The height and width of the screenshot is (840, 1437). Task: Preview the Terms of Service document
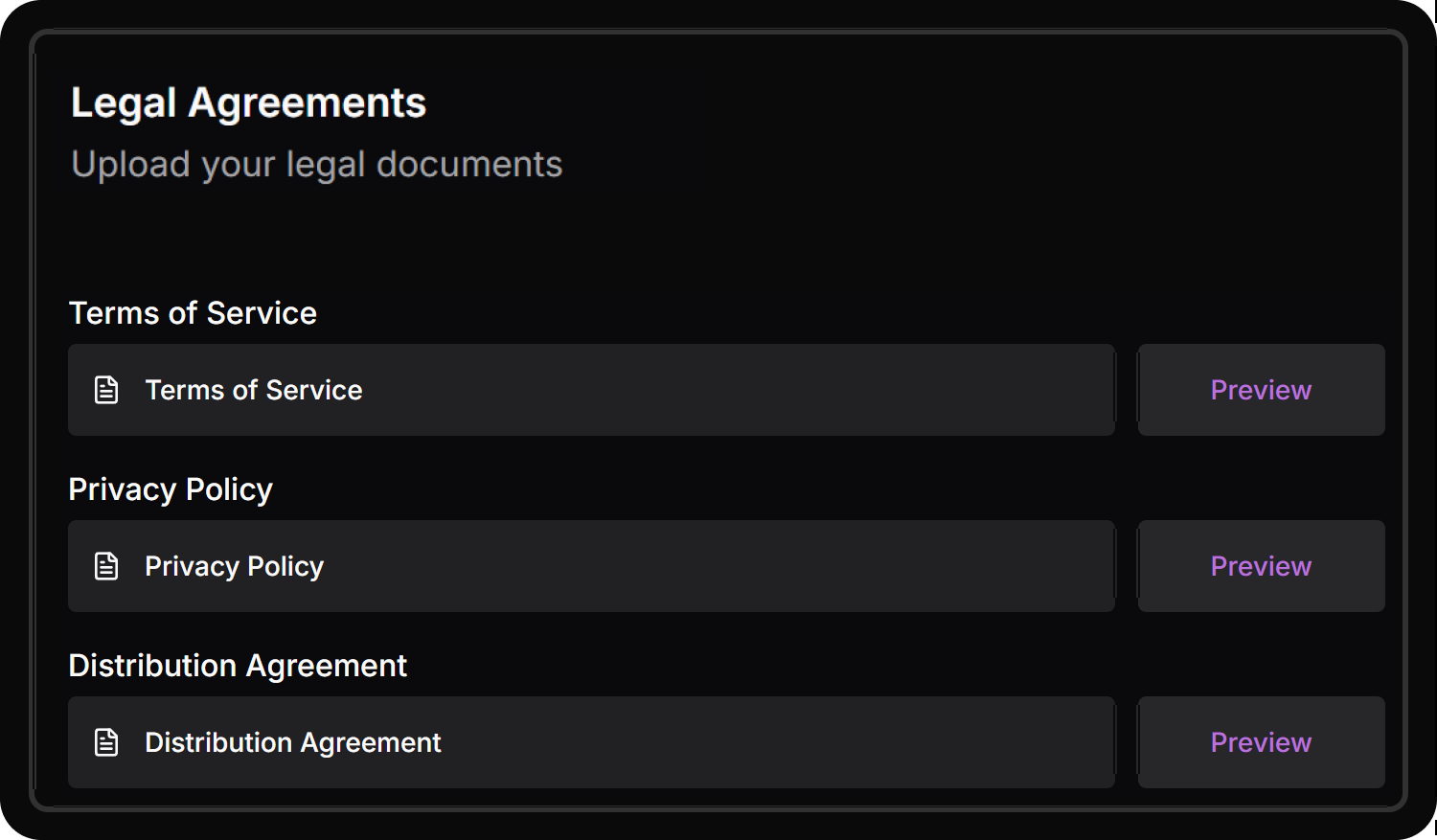pyautogui.click(x=1261, y=390)
